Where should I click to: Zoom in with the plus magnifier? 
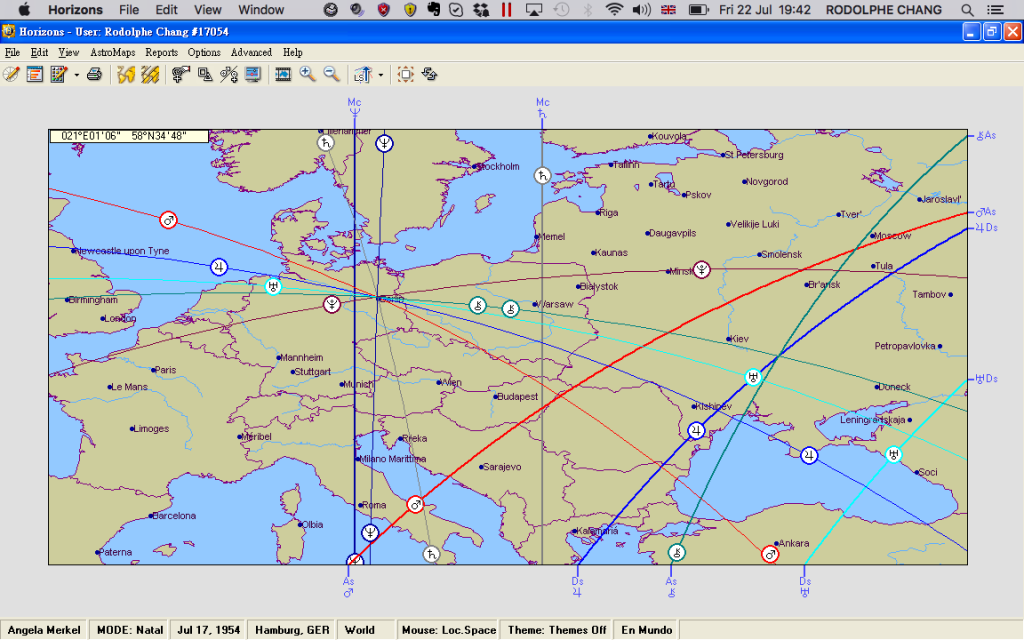click(308, 74)
